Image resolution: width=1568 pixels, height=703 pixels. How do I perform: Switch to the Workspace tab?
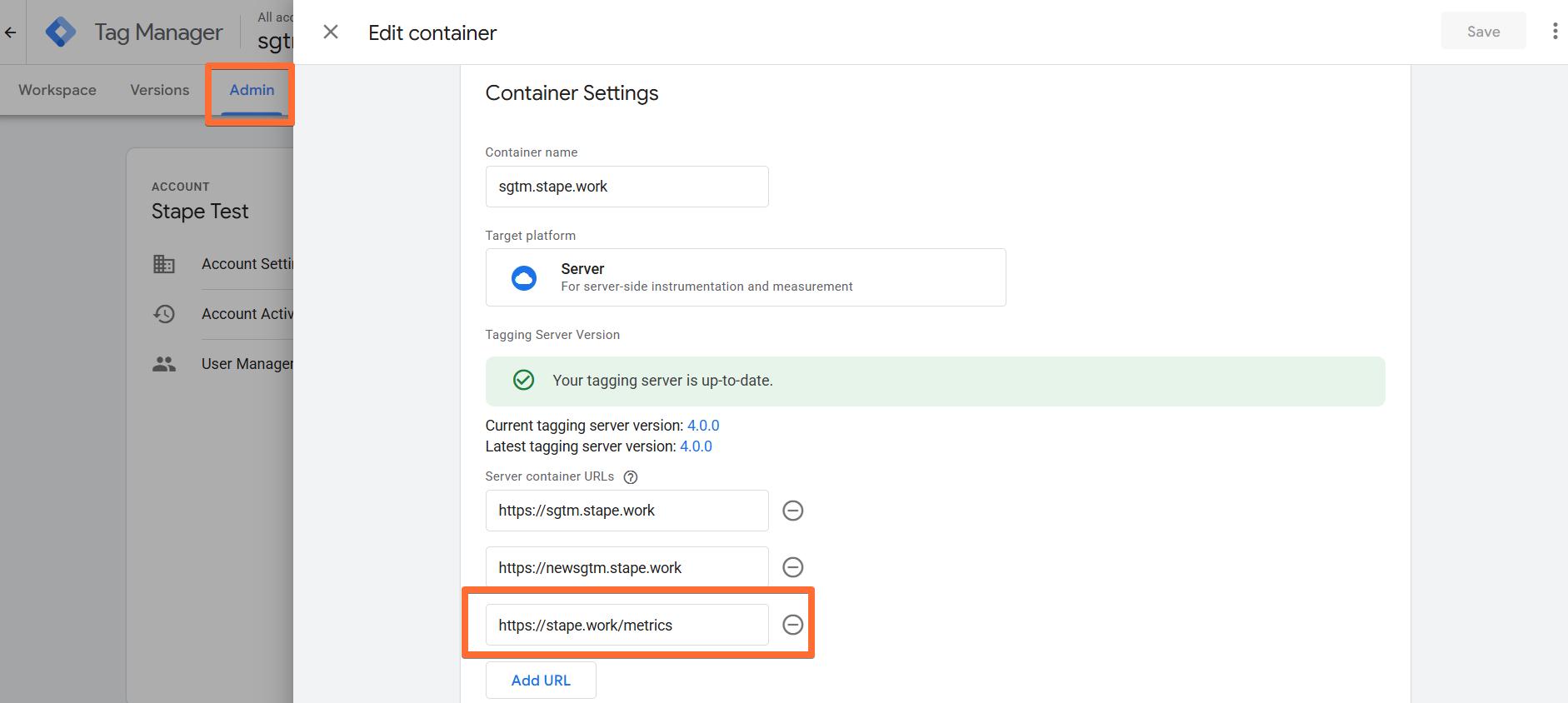57,90
